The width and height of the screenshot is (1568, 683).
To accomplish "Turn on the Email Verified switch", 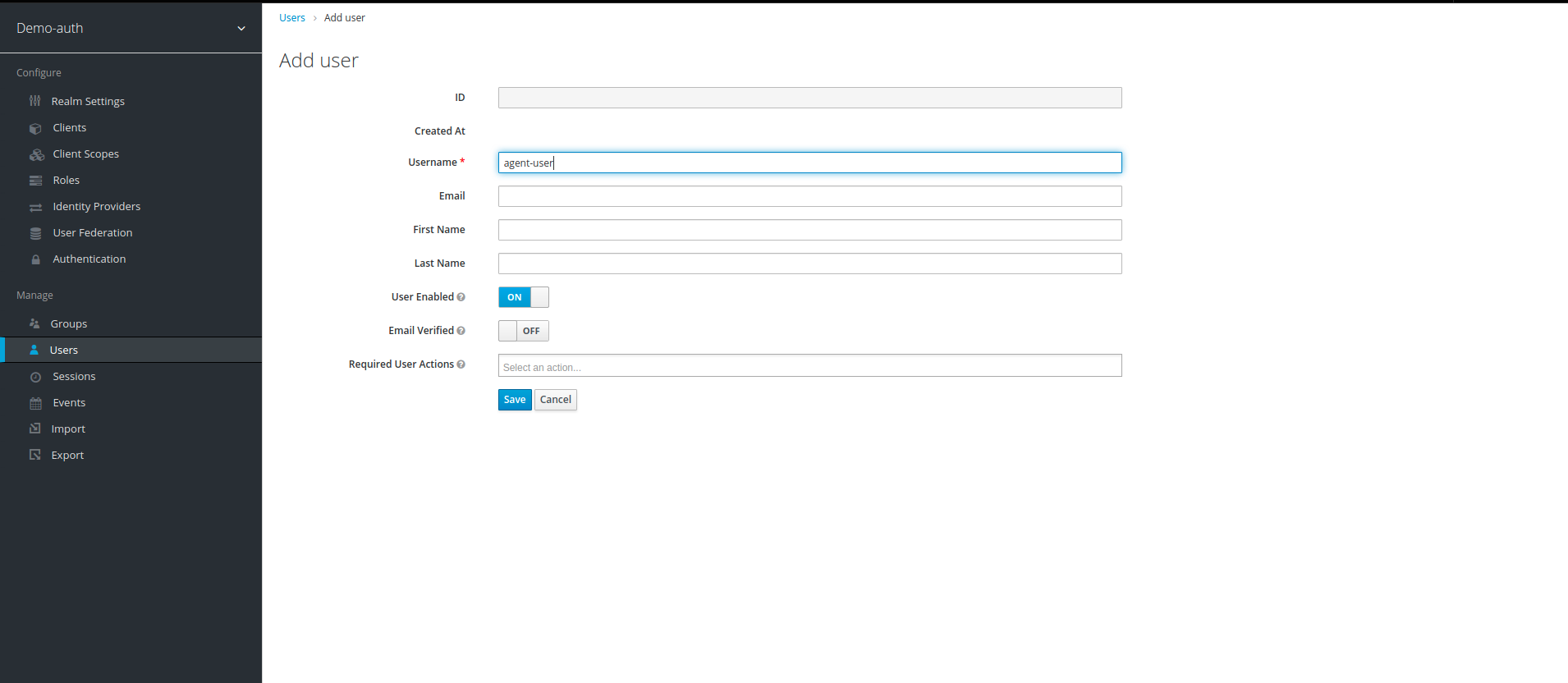I will tap(523, 331).
